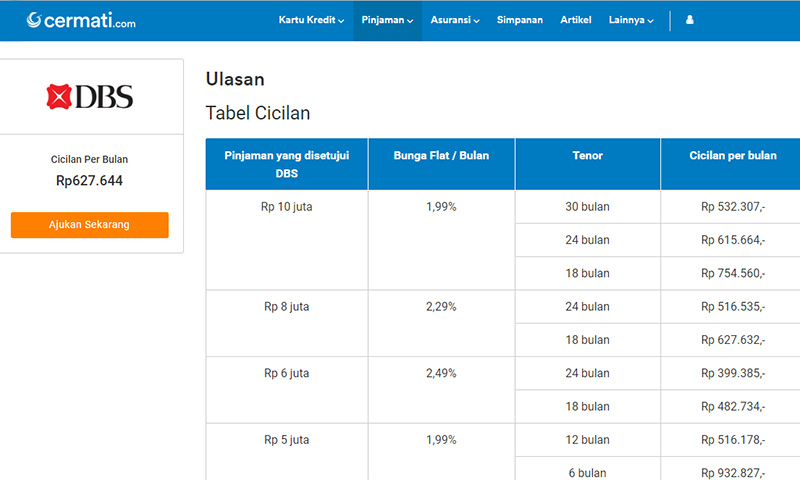Click the Tenor column header
The height and width of the screenshot is (480, 800).
[x=588, y=164]
